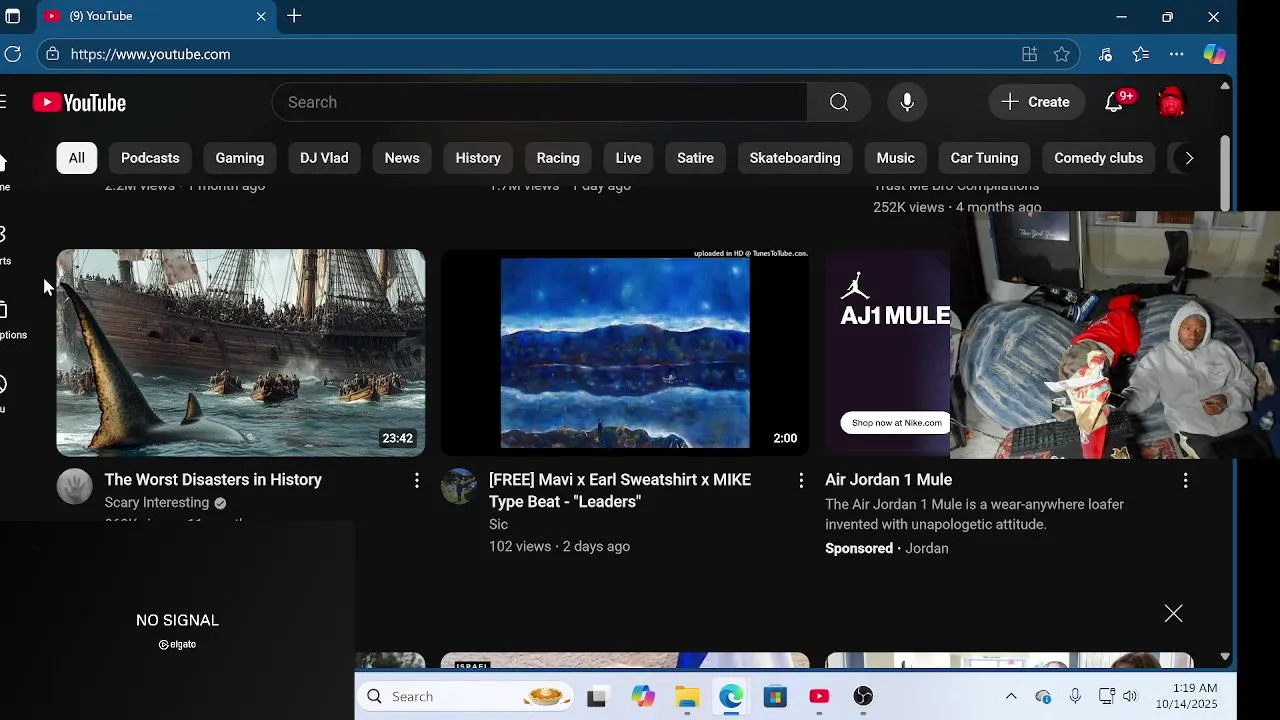
Task: Open more options for Air Jordan ad
Action: pyautogui.click(x=1185, y=481)
